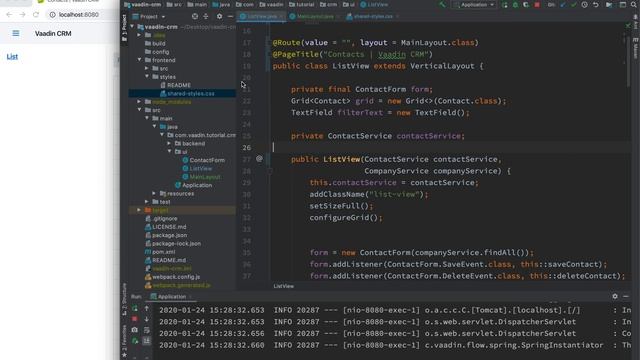
Task: Click the camera dump threads icon
Action: coord(134,330)
